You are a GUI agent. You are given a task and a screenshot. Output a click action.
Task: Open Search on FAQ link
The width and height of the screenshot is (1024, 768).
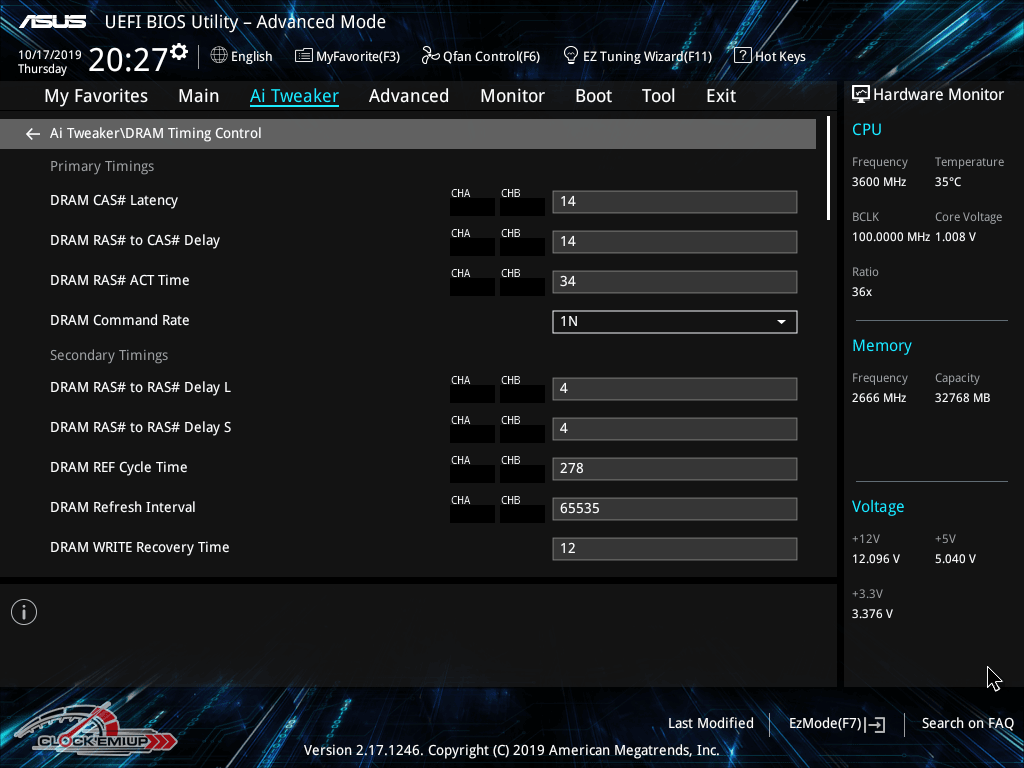[967, 723]
